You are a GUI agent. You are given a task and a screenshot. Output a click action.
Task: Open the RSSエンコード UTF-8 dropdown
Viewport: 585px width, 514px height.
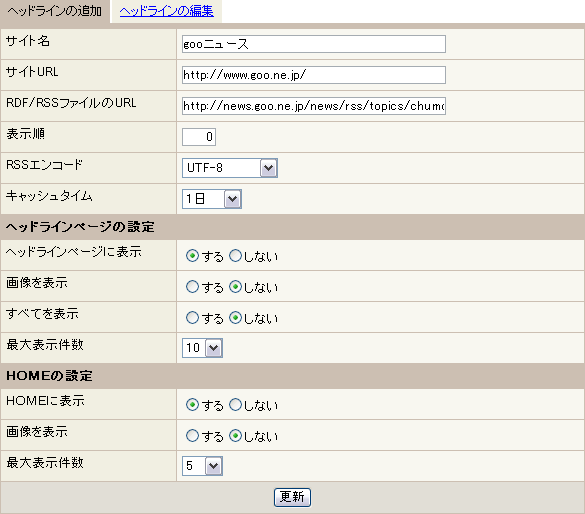(230, 168)
